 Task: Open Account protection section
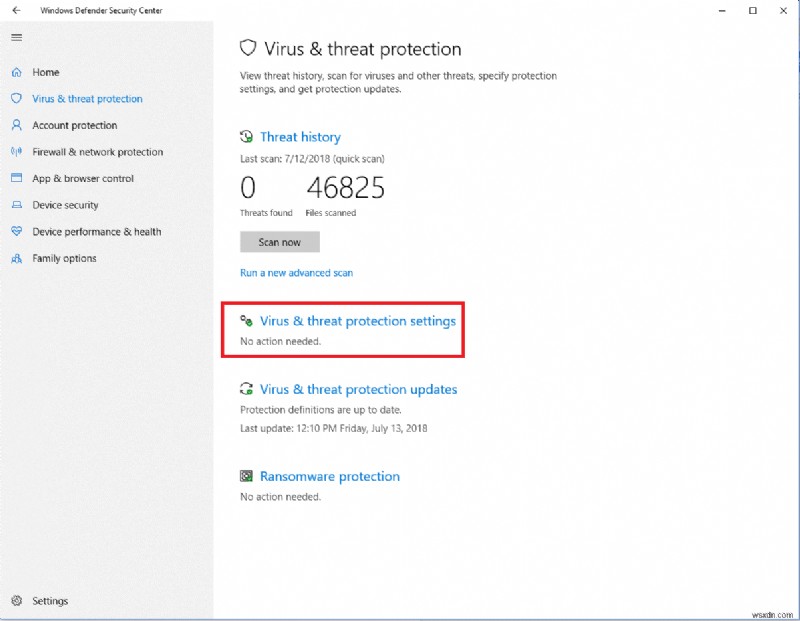[74, 126]
